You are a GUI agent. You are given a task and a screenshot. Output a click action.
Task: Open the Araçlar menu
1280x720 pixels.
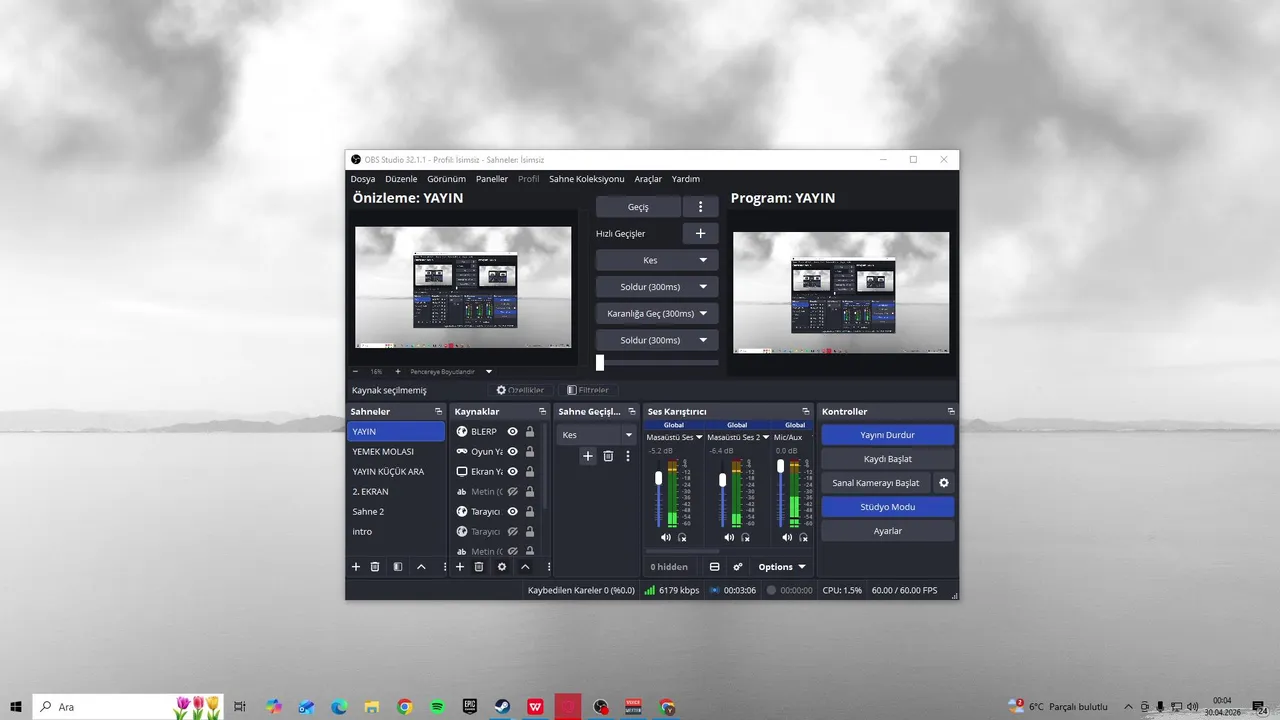tap(648, 179)
